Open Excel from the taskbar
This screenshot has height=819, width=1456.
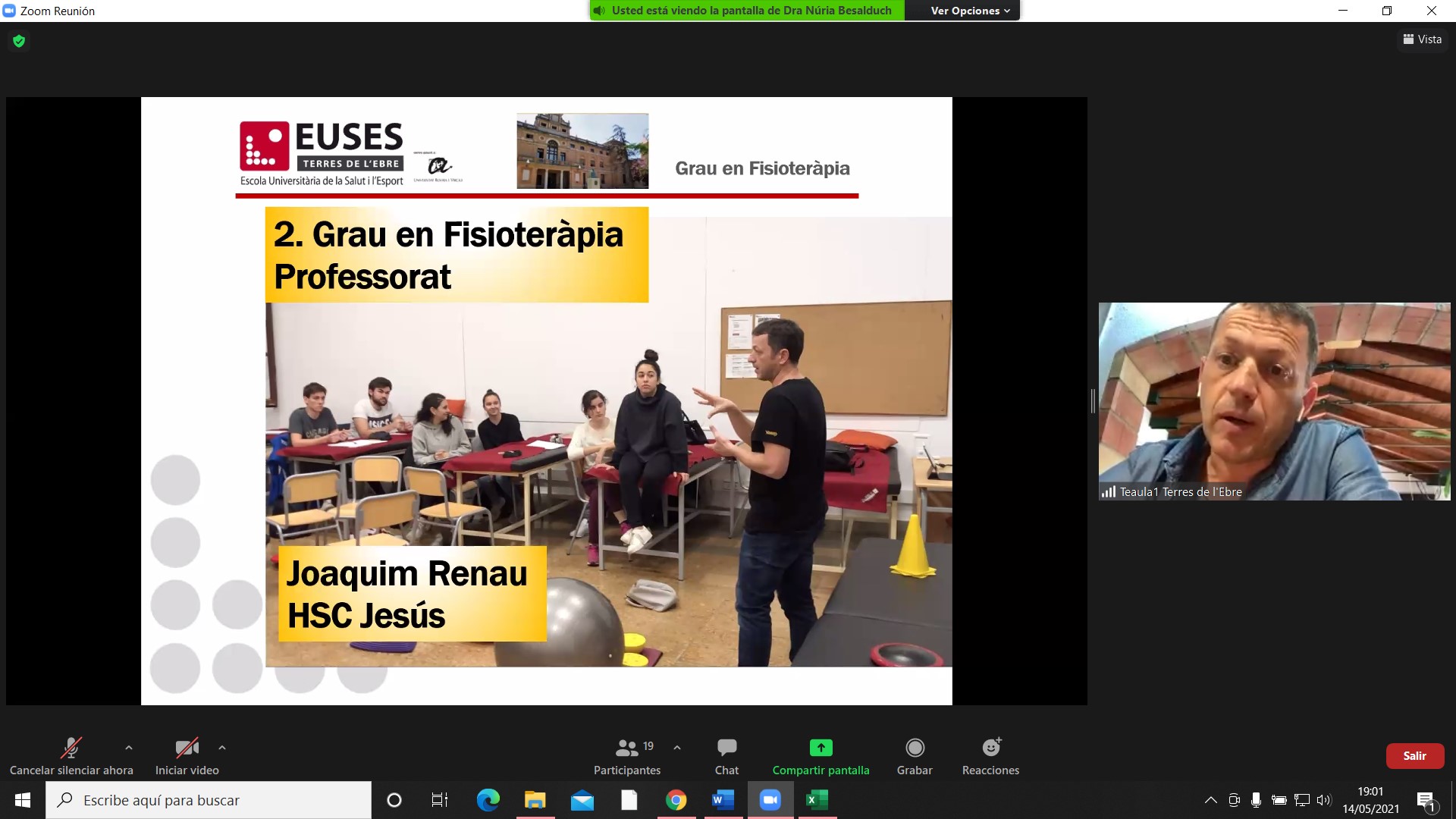[817, 800]
